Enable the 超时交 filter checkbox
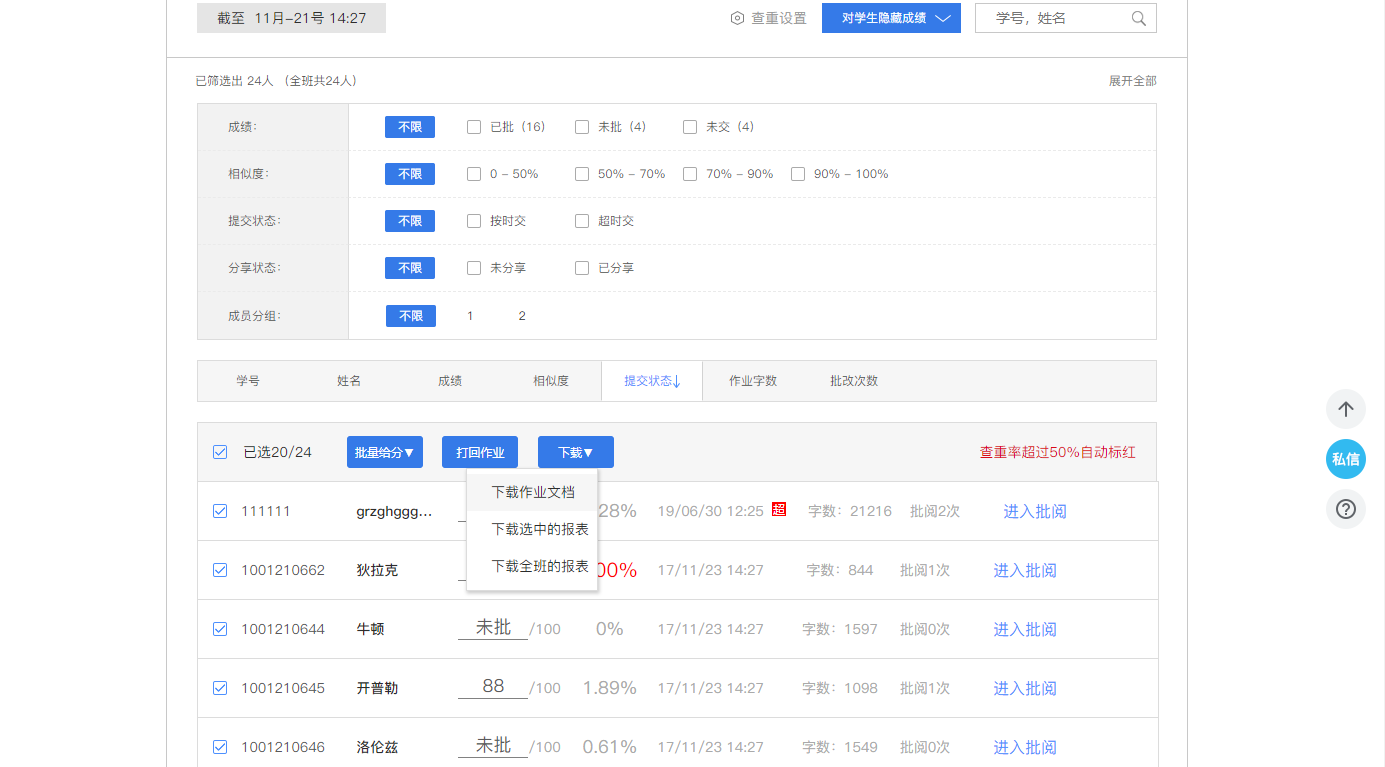This screenshot has width=1385, height=767. (x=582, y=221)
